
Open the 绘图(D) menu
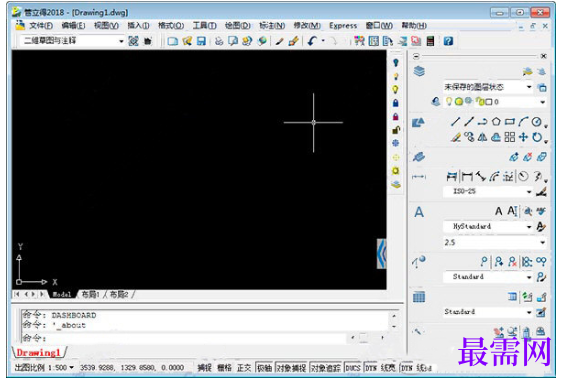(237, 25)
